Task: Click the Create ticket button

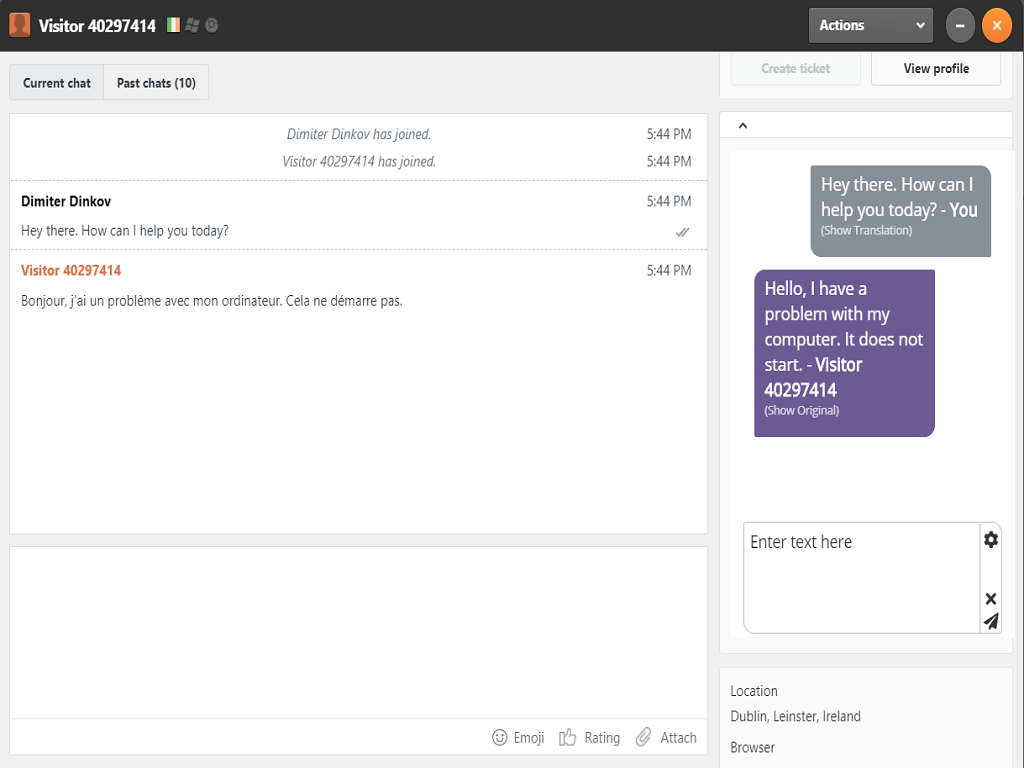Action: pyautogui.click(x=795, y=69)
